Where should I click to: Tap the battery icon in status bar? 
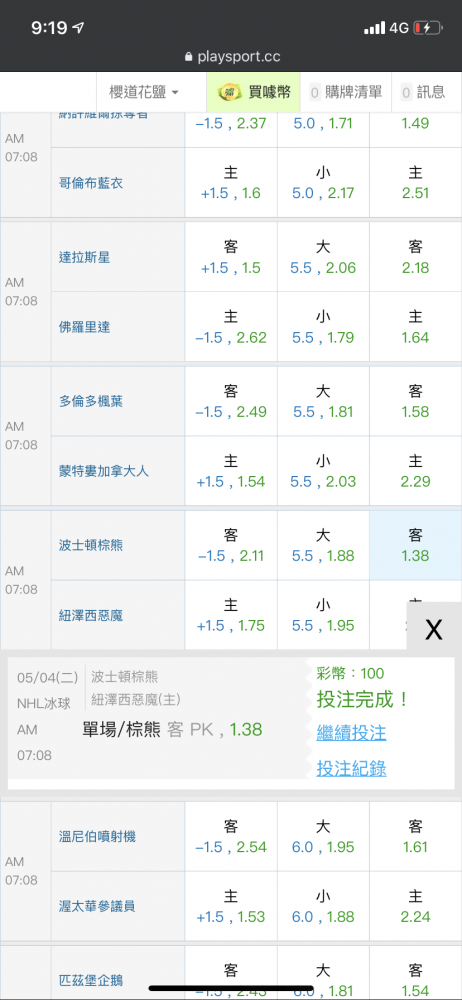point(428,28)
